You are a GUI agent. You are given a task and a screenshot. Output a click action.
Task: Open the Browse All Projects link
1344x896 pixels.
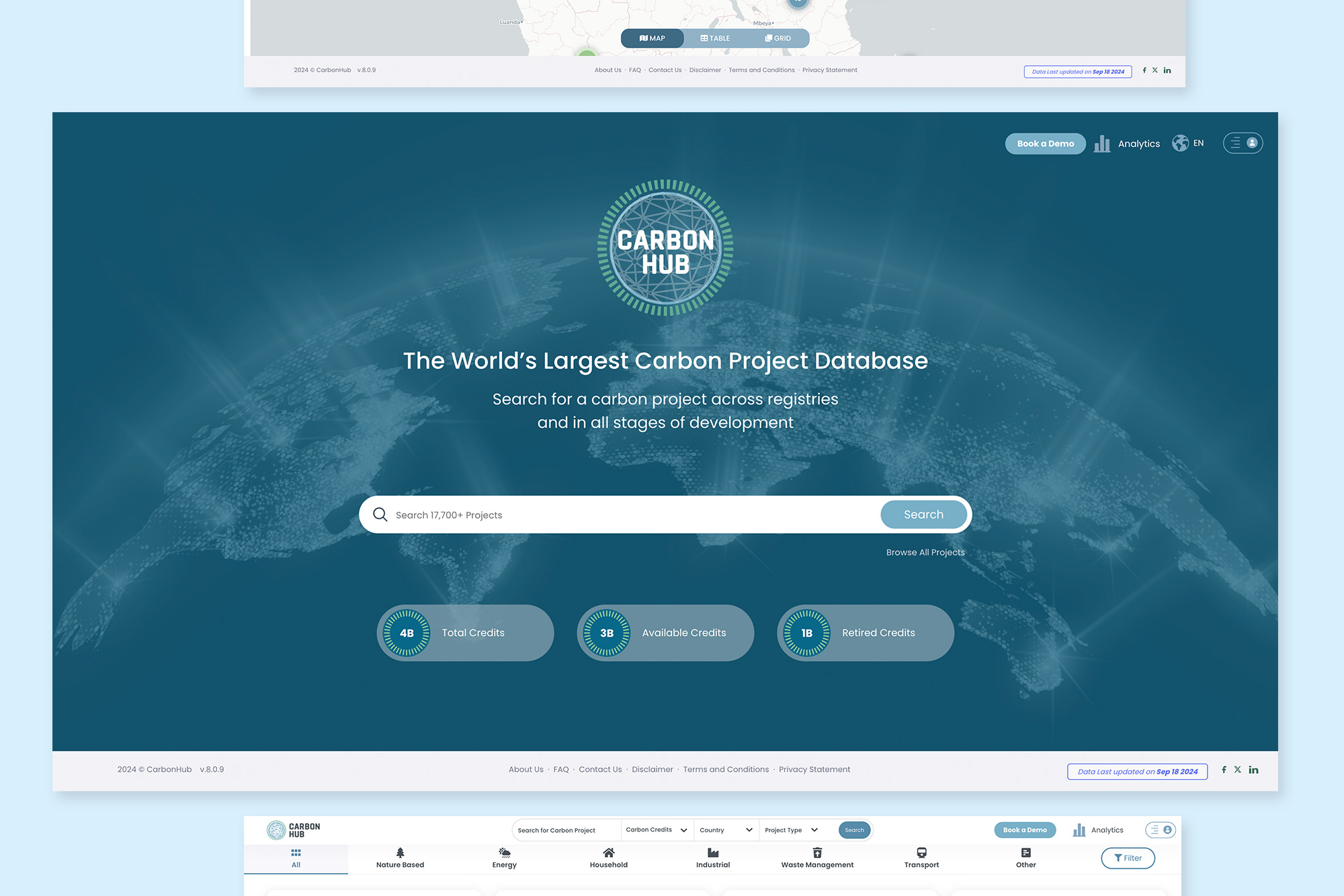click(925, 552)
